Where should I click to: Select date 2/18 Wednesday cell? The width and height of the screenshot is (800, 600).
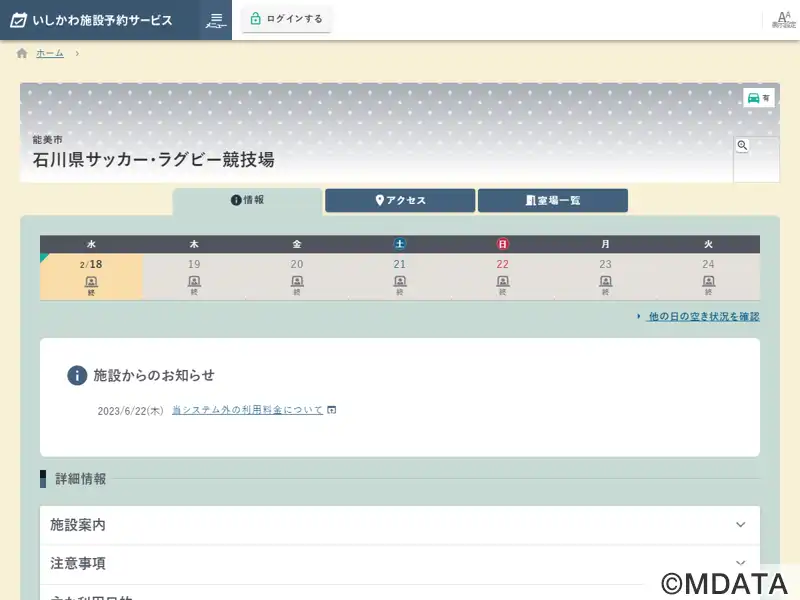91,277
